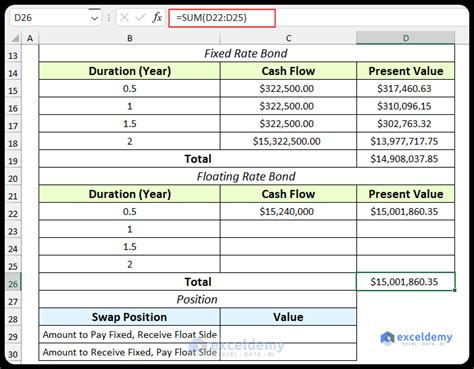The image size is (474, 369).
Task: Click the fixed bond total $14,908,037.85
Action: (406, 159)
